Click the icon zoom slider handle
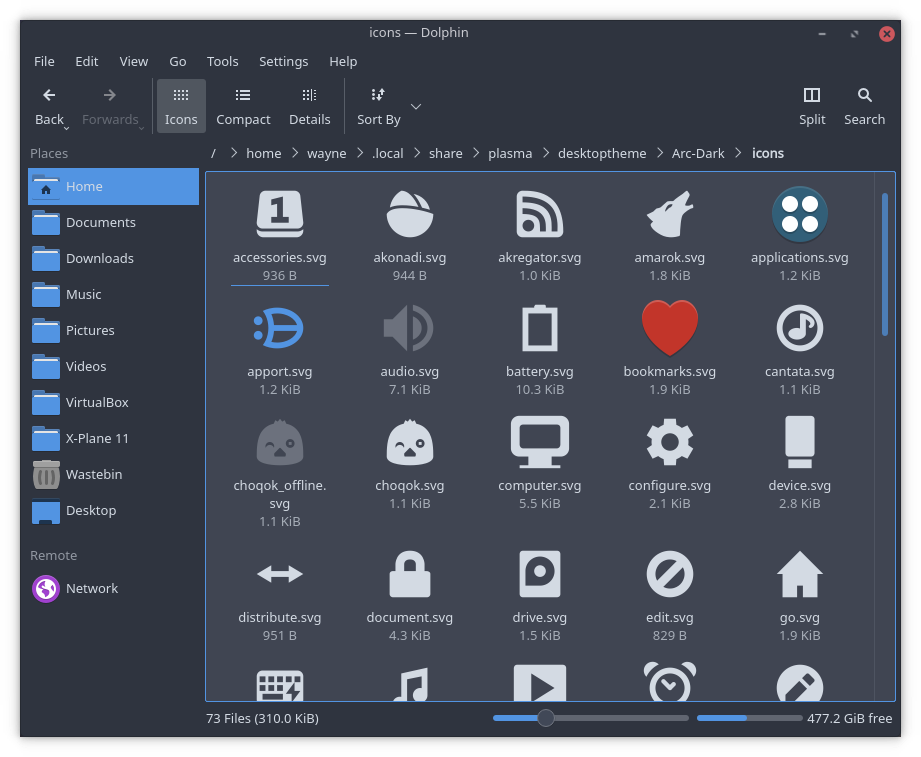Viewport: 921px width, 757px height. pyautogui.click(x=546, y=718)
